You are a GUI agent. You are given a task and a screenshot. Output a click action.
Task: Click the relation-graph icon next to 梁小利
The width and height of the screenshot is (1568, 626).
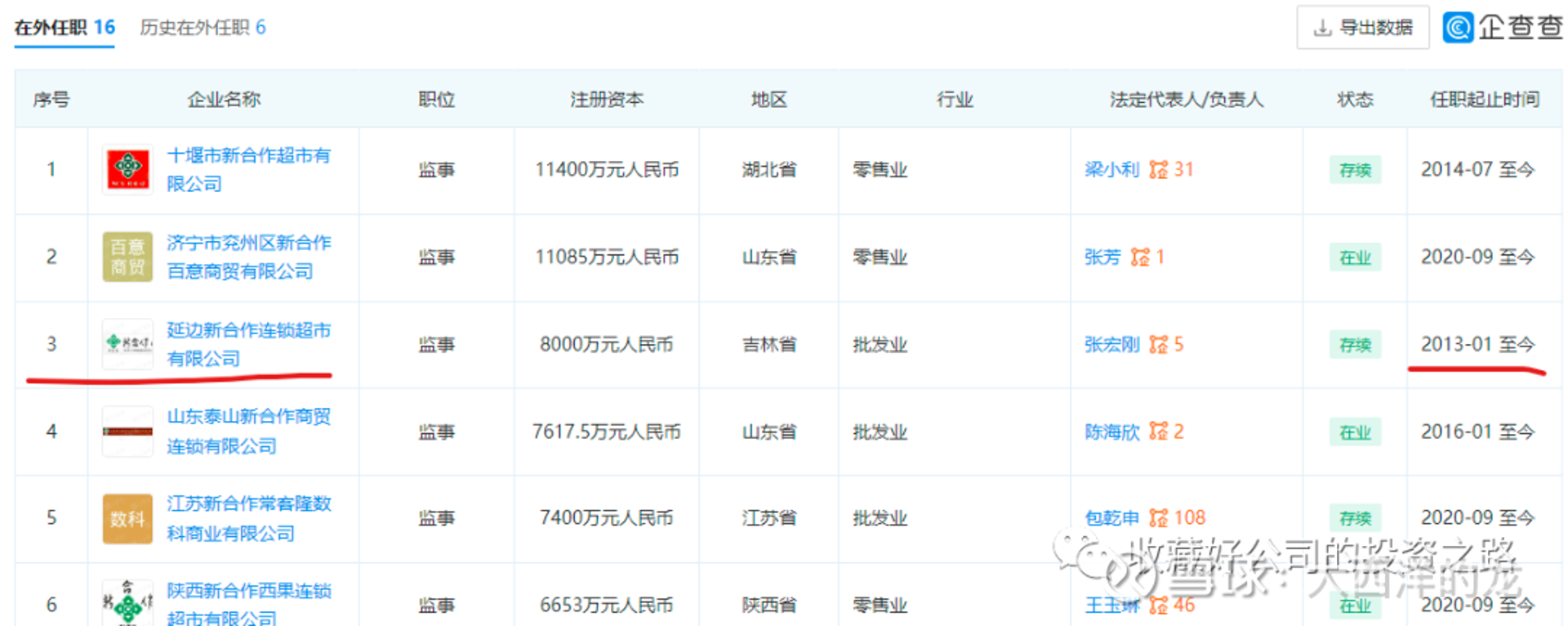coord(1158,169)
